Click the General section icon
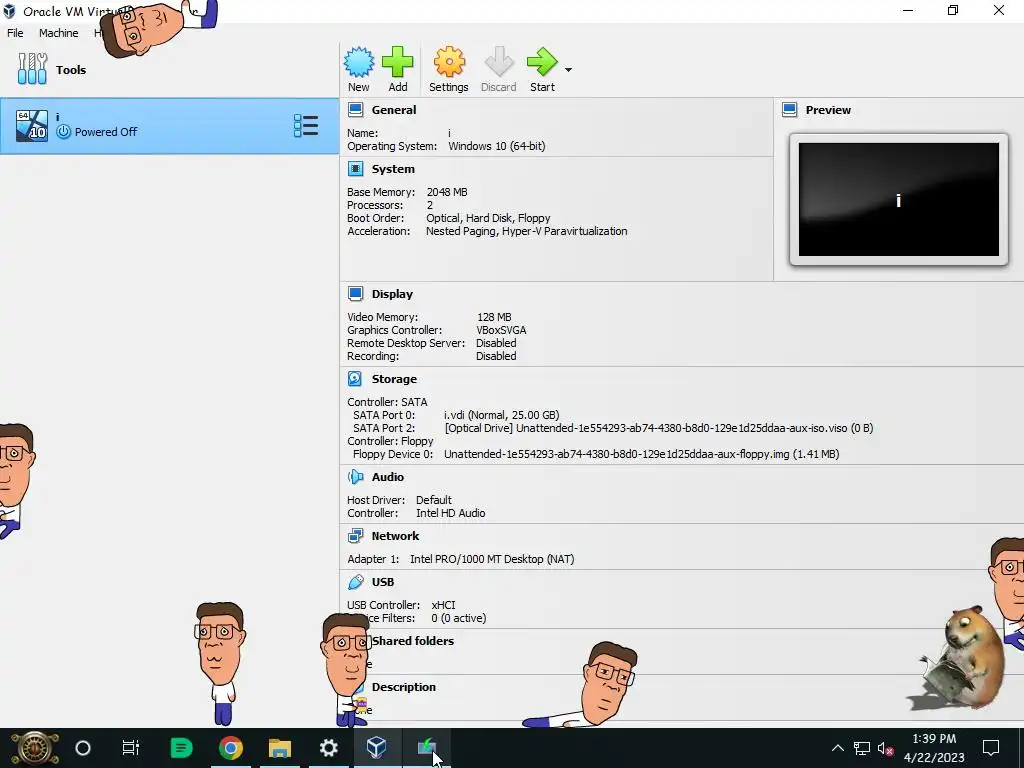The image size is (1024, 768). click(355, 110)
